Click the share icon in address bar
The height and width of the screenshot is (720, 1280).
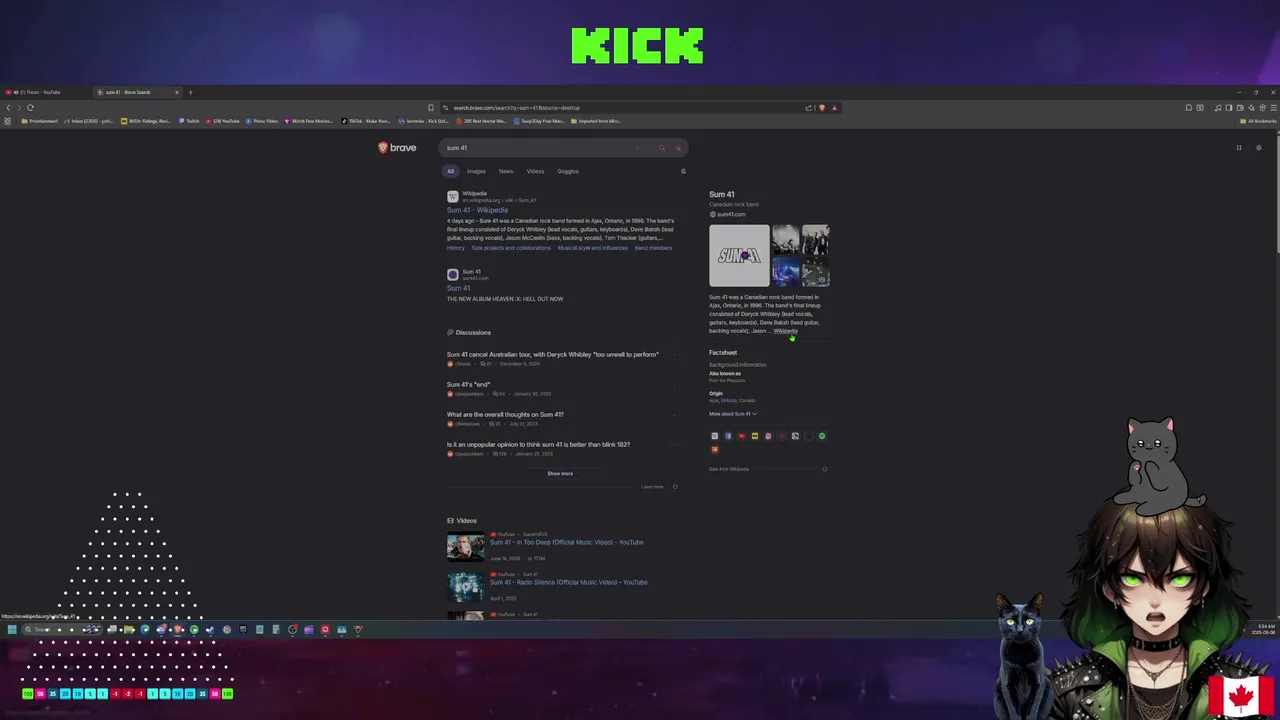click(x=808, y=108)
